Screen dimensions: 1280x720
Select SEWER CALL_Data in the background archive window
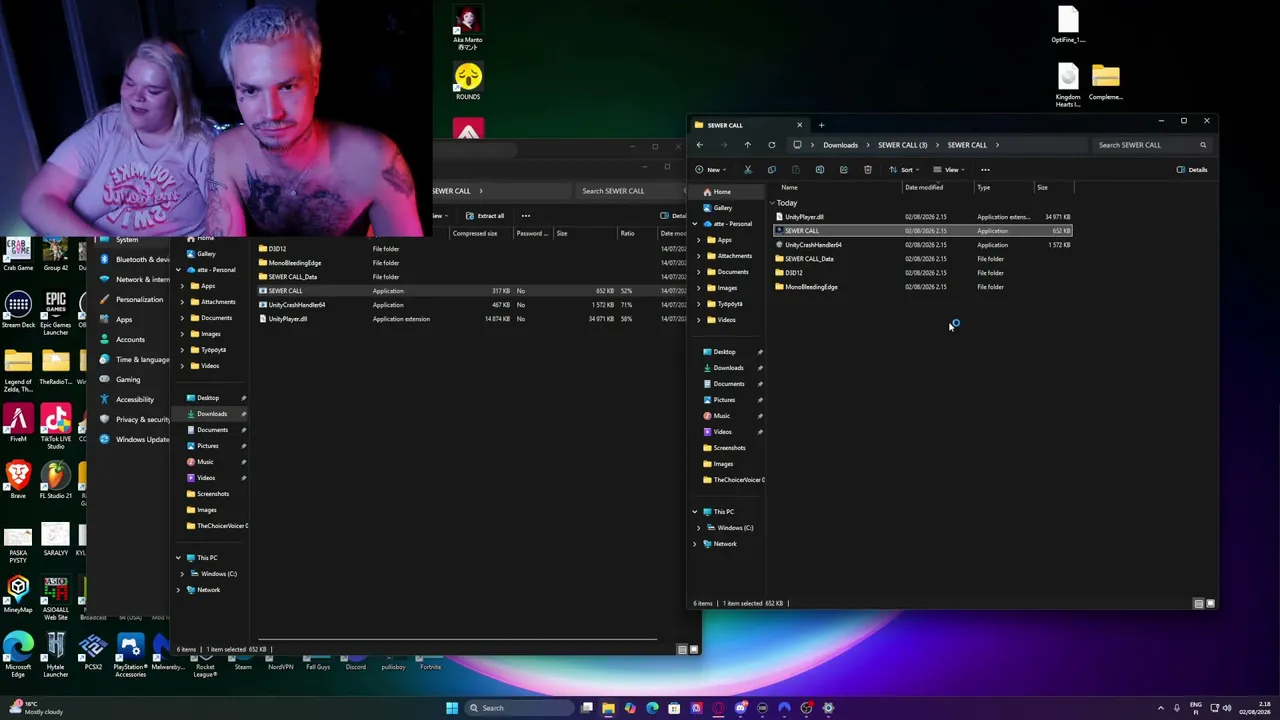tap(292, 277)
